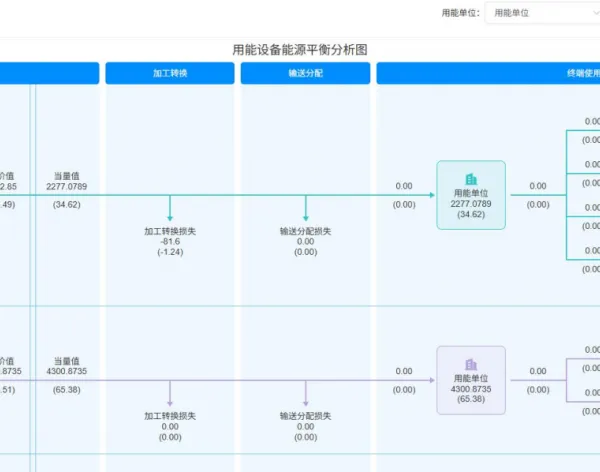Click the purple building icon in 用能单位 node
Screen dimensions: 600x472
(471, 364)
